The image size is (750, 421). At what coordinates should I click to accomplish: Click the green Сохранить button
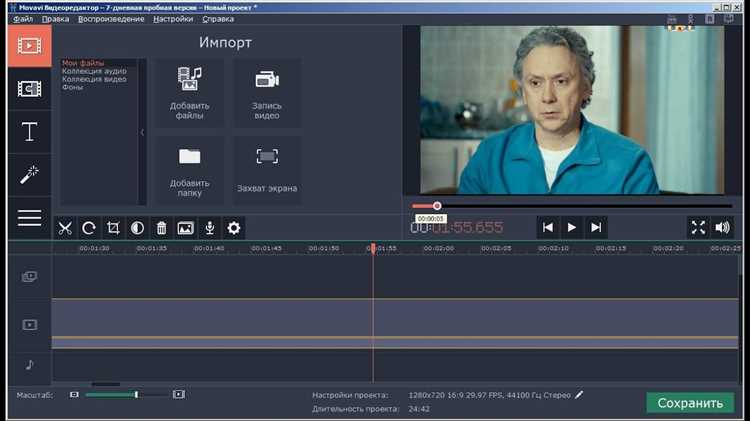point(690,403)
